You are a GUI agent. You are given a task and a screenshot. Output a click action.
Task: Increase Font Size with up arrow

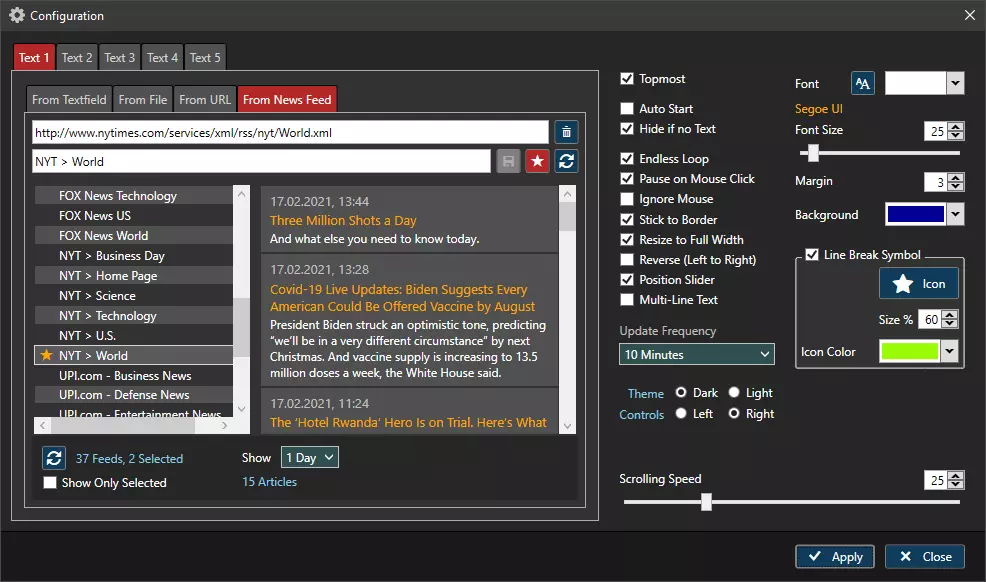(x=956, y=126)
